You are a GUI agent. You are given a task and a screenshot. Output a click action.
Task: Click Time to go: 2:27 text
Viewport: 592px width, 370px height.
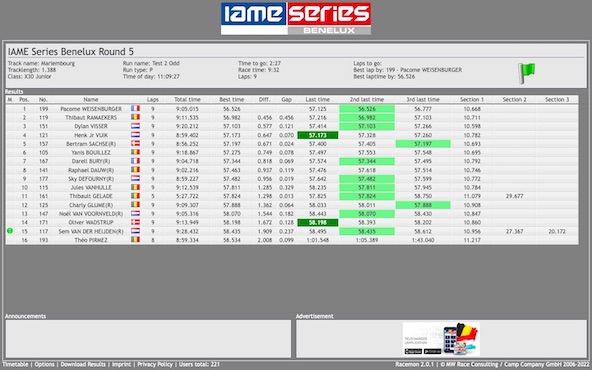click(259, 63)
